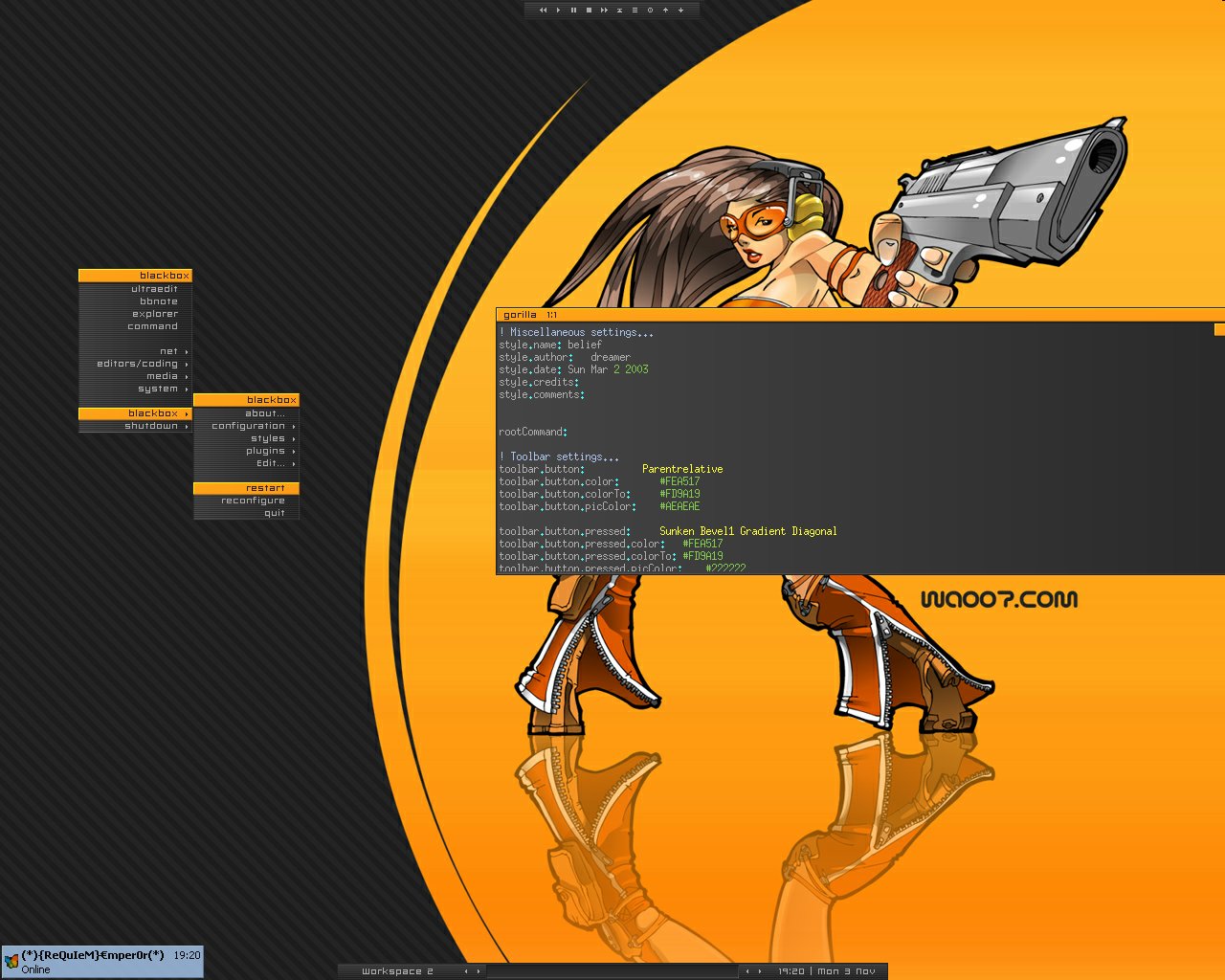Image resolution: width=1225 pixels, height=980 pixels.
Task: Click the line 'style.name: belief'
Action: pos(550,345)
